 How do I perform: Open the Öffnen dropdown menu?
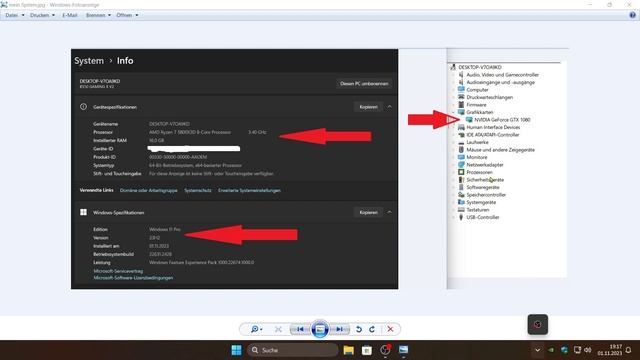click(127, 15)
